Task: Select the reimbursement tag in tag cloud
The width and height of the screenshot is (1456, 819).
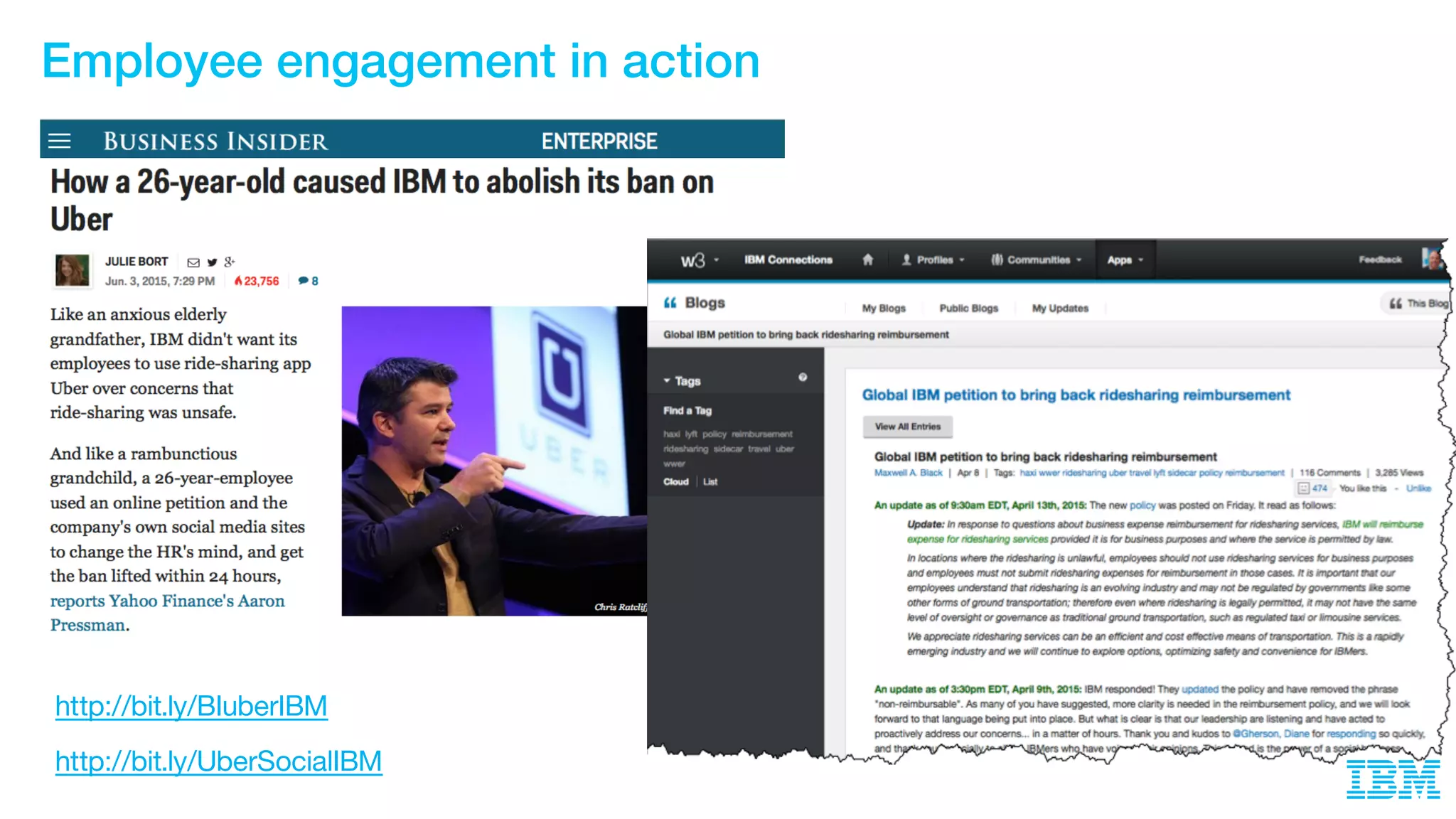Action: tap(761, 434)
